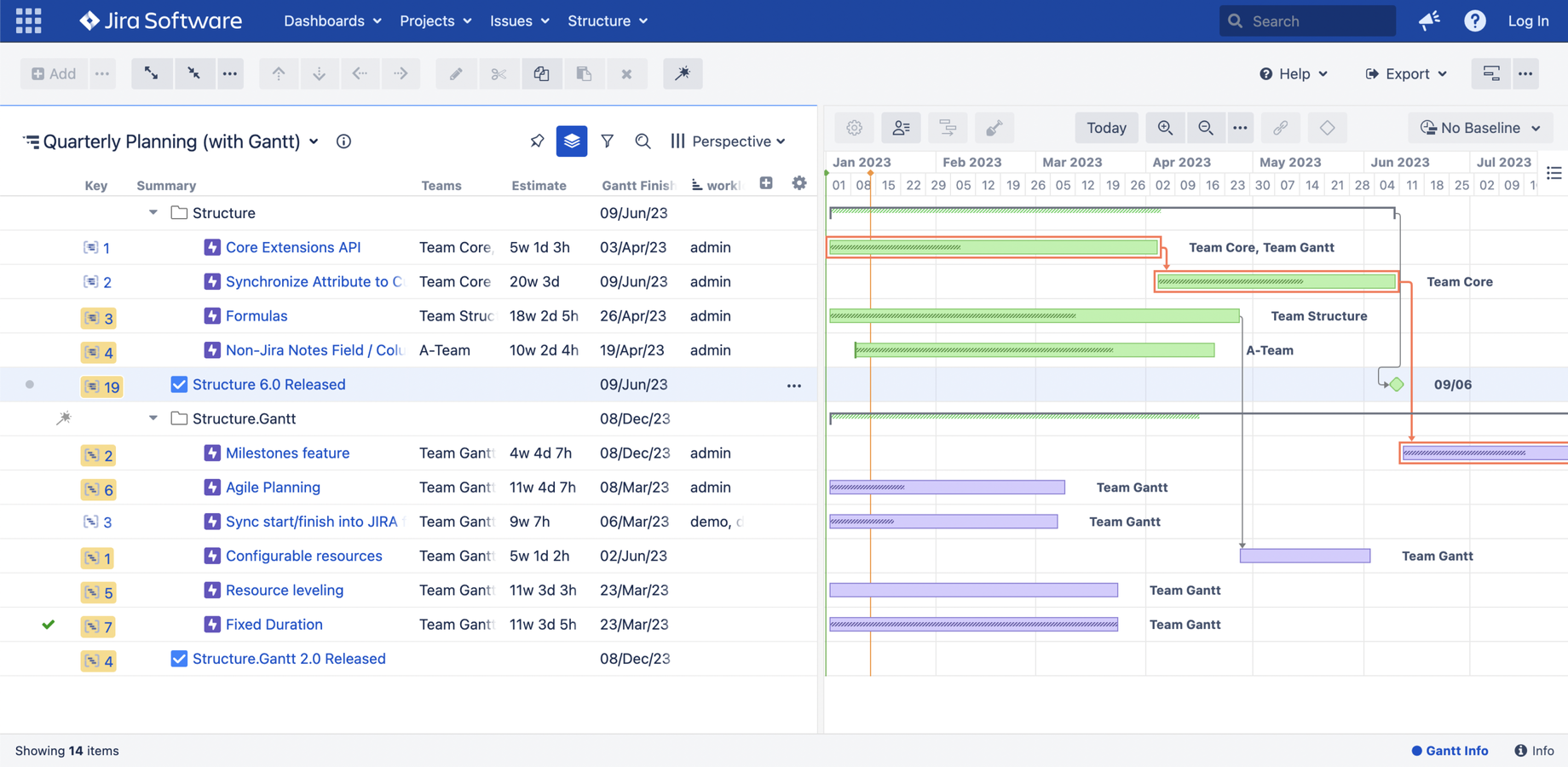Click the automation magic wand icon
The width and height of the screenshot is (1568, 767).
[x=683, y=73]
